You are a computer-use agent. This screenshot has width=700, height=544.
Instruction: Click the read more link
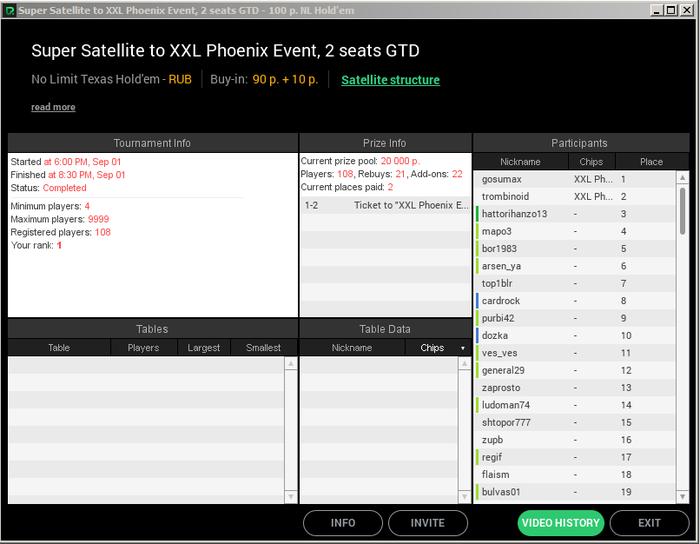click(x=53, y=107)
